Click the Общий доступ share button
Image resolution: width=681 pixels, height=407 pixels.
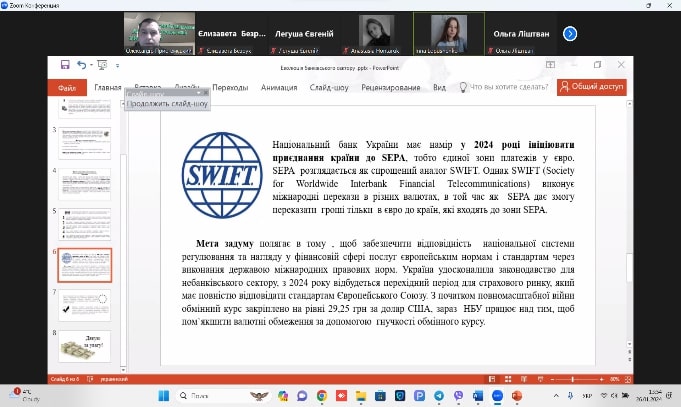point(592,87)
